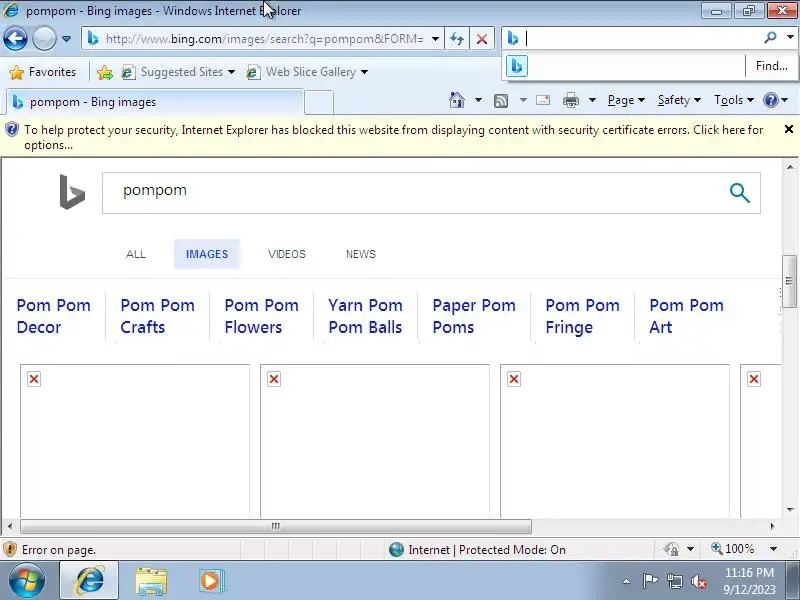Click the horizontal scrollbar thumb
The width and height of the screenshot is (800, 600).
point(276,526)
